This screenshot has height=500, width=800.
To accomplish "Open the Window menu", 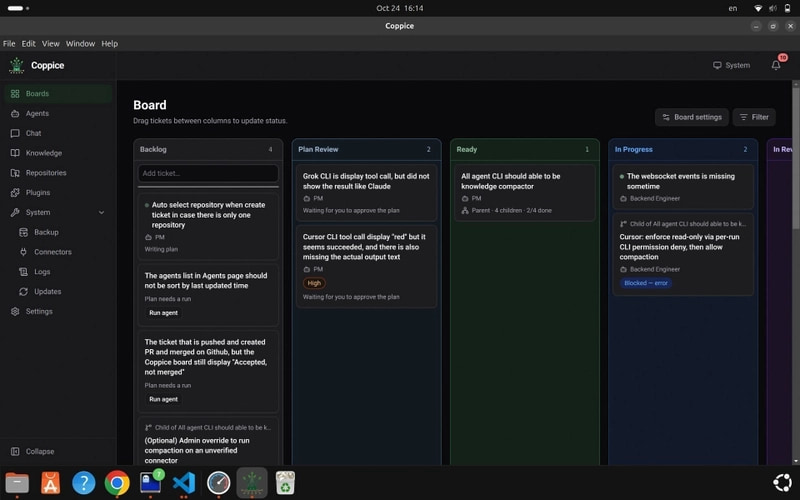I will [x=80, y=44].
